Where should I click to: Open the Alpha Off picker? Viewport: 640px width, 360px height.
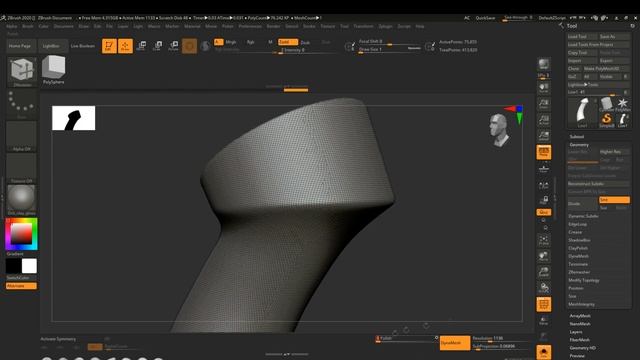pos(22,136)
